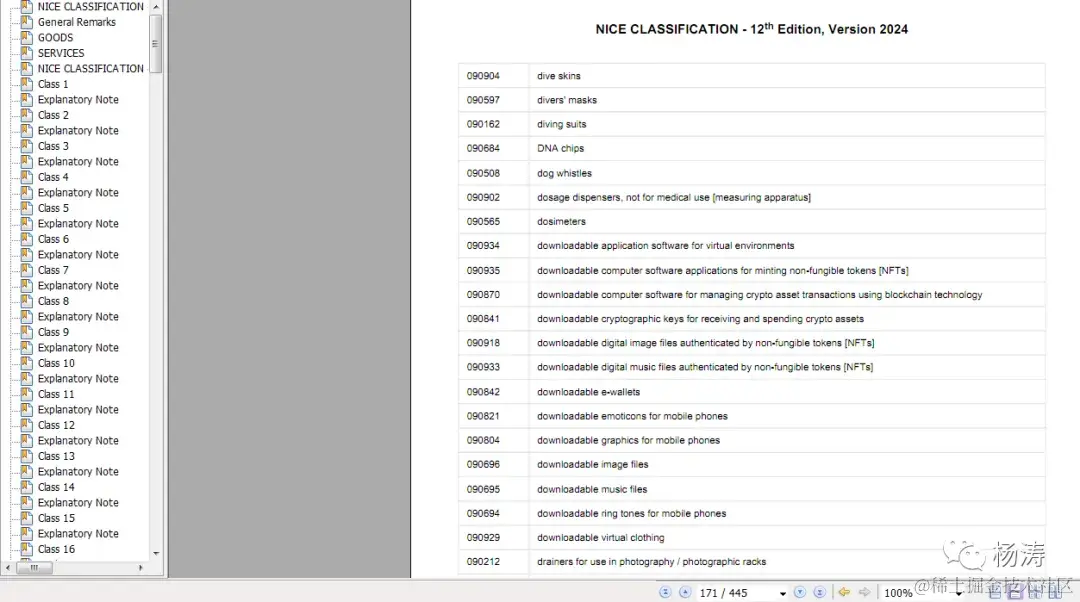
Task: Click the cell 090902
Action: pyautogui.click(x=483, y=197)
